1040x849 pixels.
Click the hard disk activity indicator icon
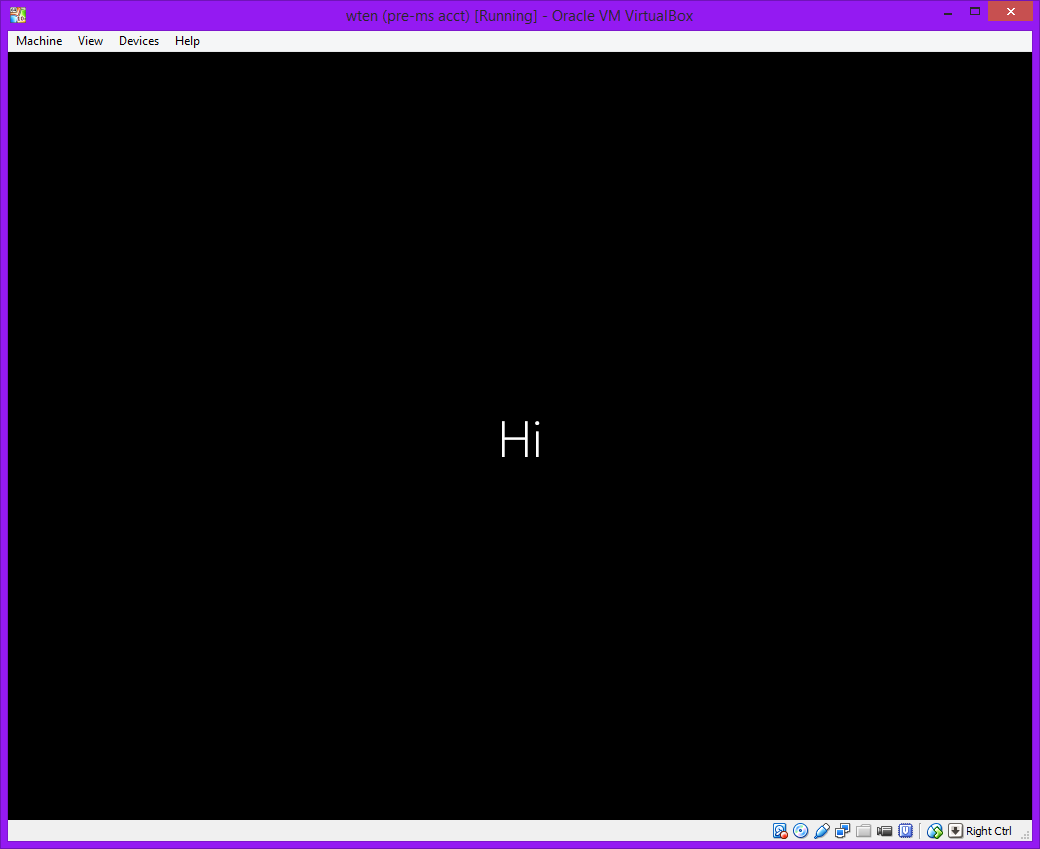780,831
